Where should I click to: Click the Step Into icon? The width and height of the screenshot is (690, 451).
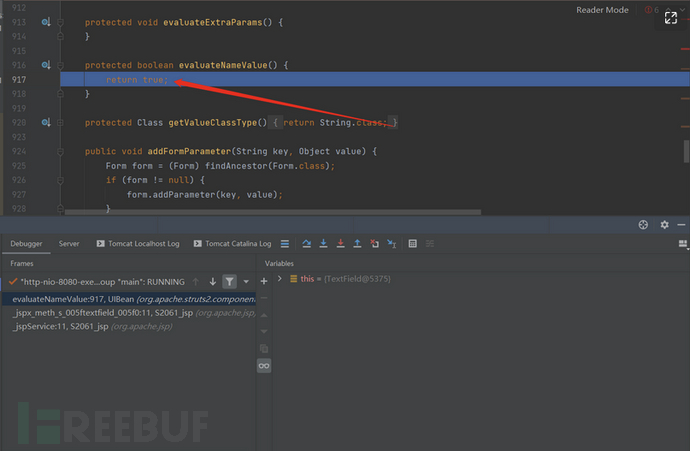[x=323, y=243]
